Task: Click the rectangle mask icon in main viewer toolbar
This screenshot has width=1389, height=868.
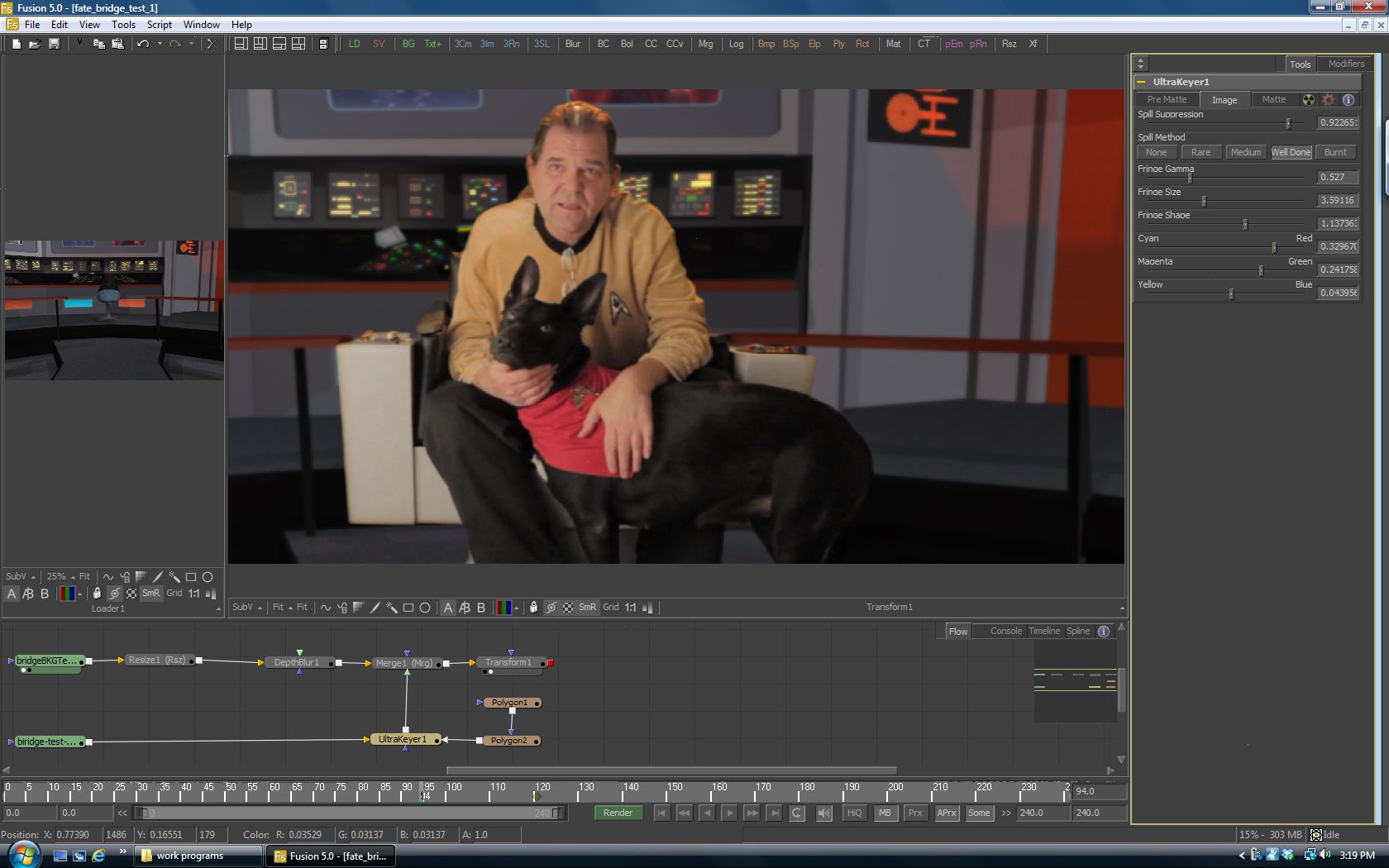Action: (x=408, y=608)
